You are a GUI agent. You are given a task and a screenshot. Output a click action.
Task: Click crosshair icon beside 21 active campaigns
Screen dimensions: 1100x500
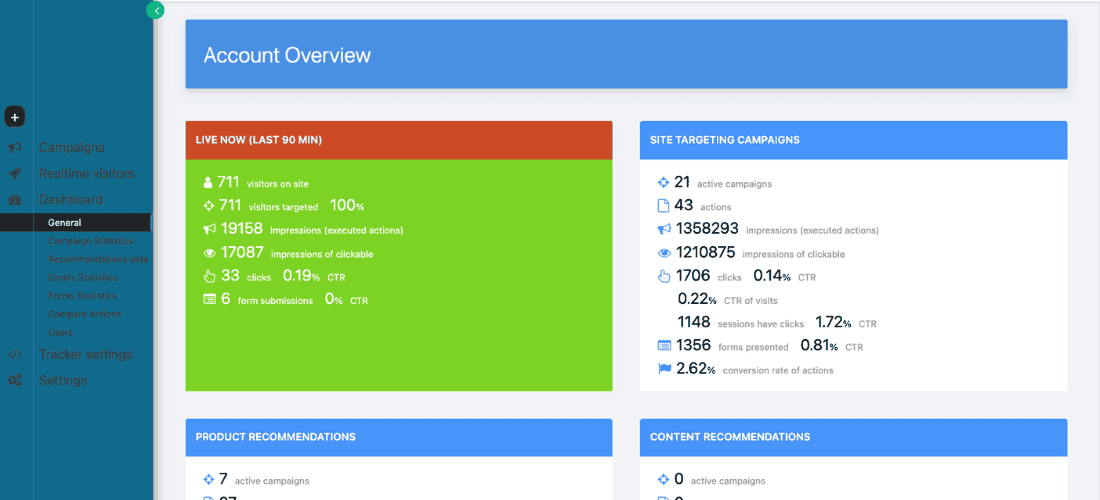[x=663, y=183]
